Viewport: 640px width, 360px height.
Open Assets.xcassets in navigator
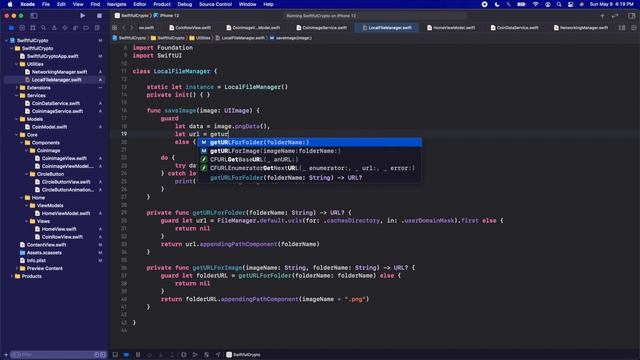click(44, 253)
